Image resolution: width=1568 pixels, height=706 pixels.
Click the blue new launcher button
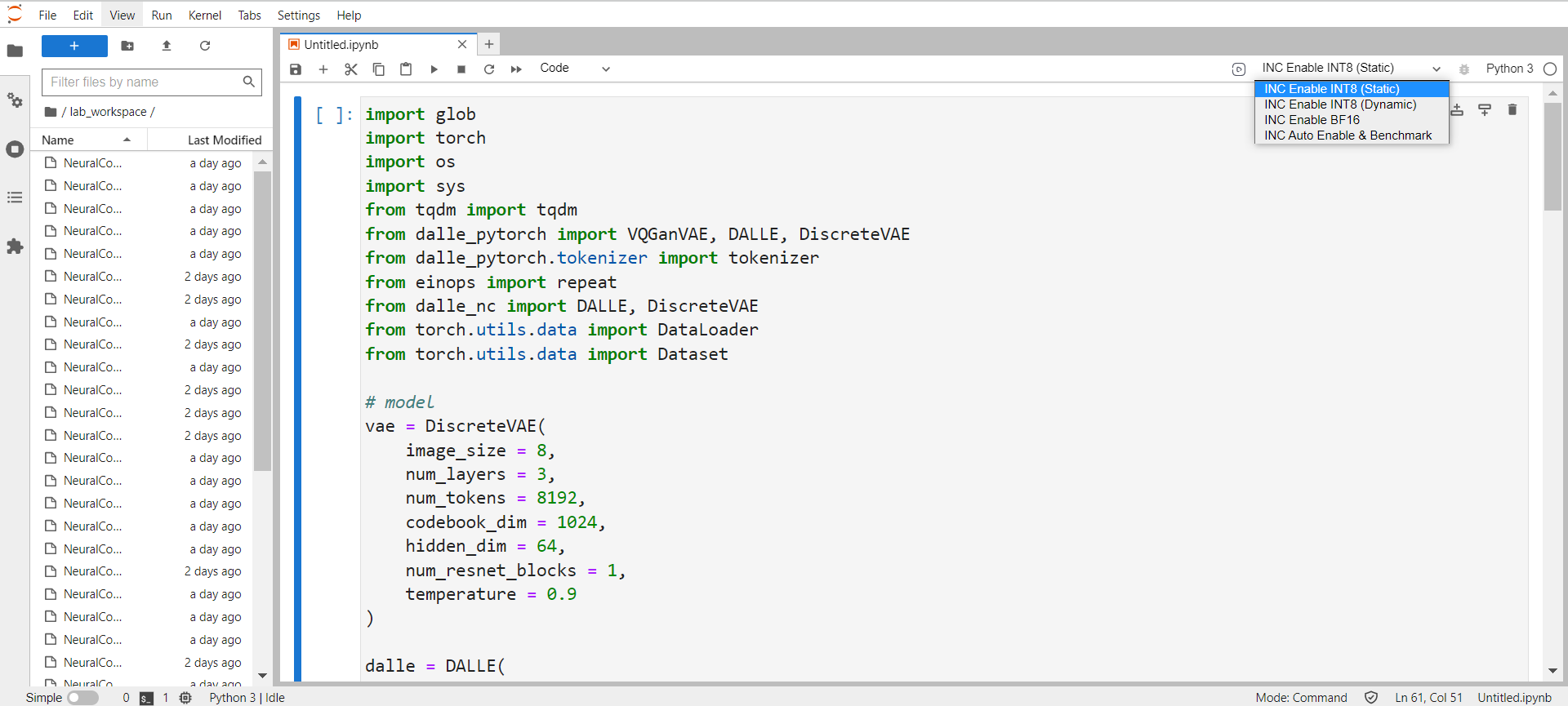[74, 47]
